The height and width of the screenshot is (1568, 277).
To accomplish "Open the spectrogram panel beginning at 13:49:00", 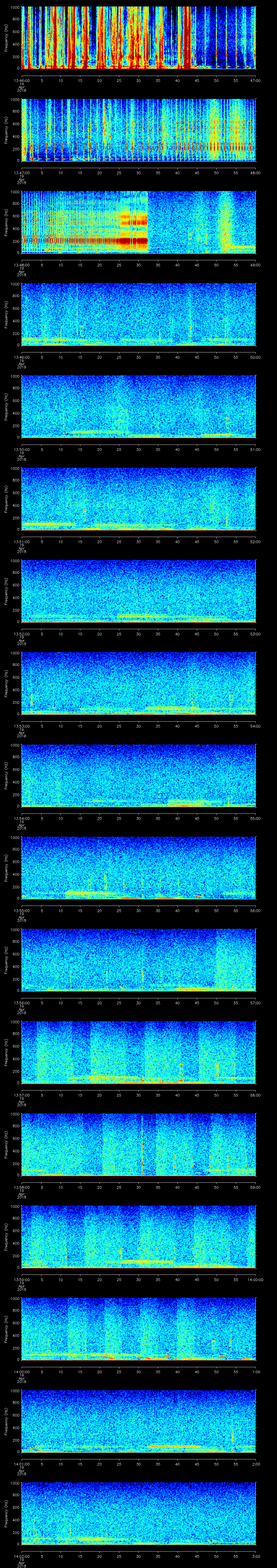I will click(138, 315).
